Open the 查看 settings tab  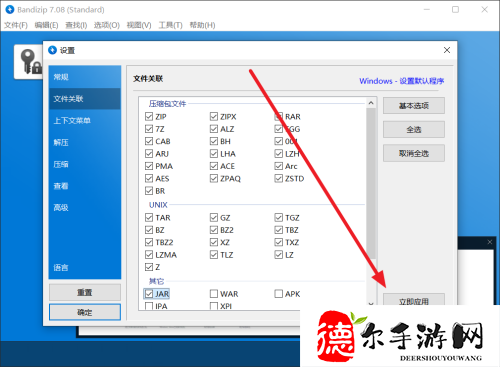coord(85,186)
